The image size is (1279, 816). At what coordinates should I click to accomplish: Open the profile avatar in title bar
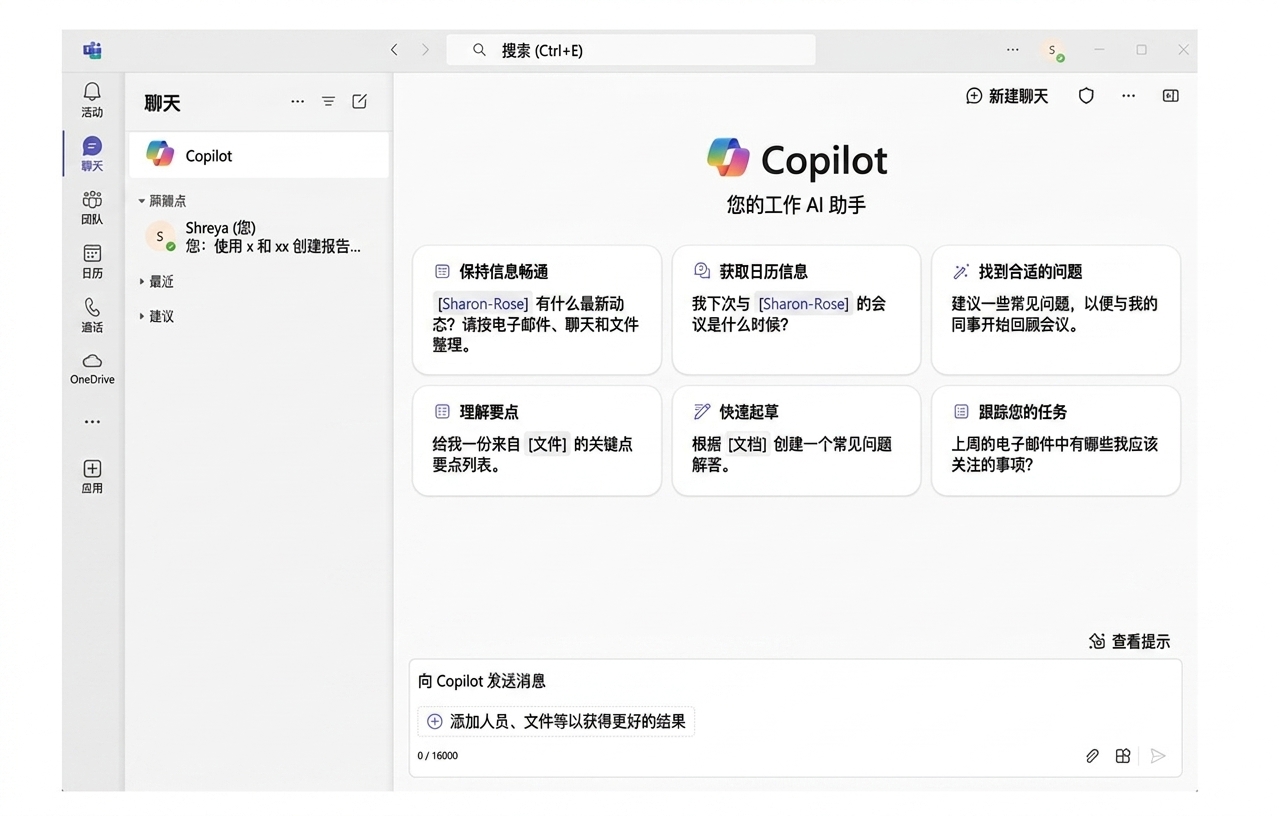coord(1052,50)
